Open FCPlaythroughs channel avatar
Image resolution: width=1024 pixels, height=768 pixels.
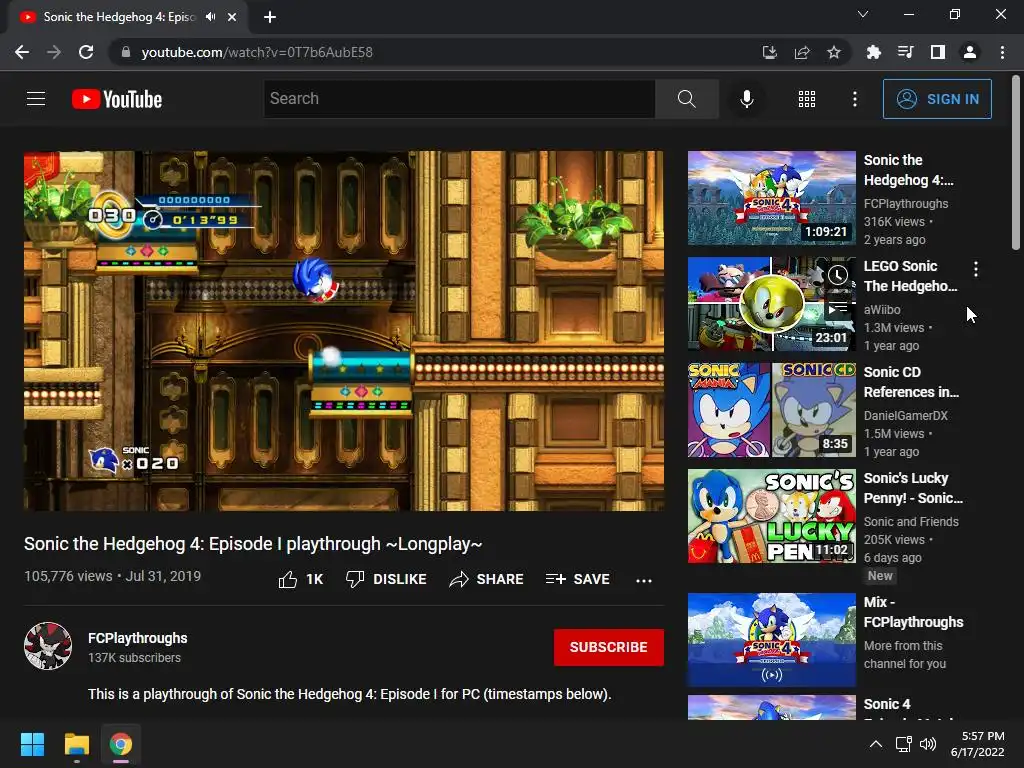click(48, 647)
